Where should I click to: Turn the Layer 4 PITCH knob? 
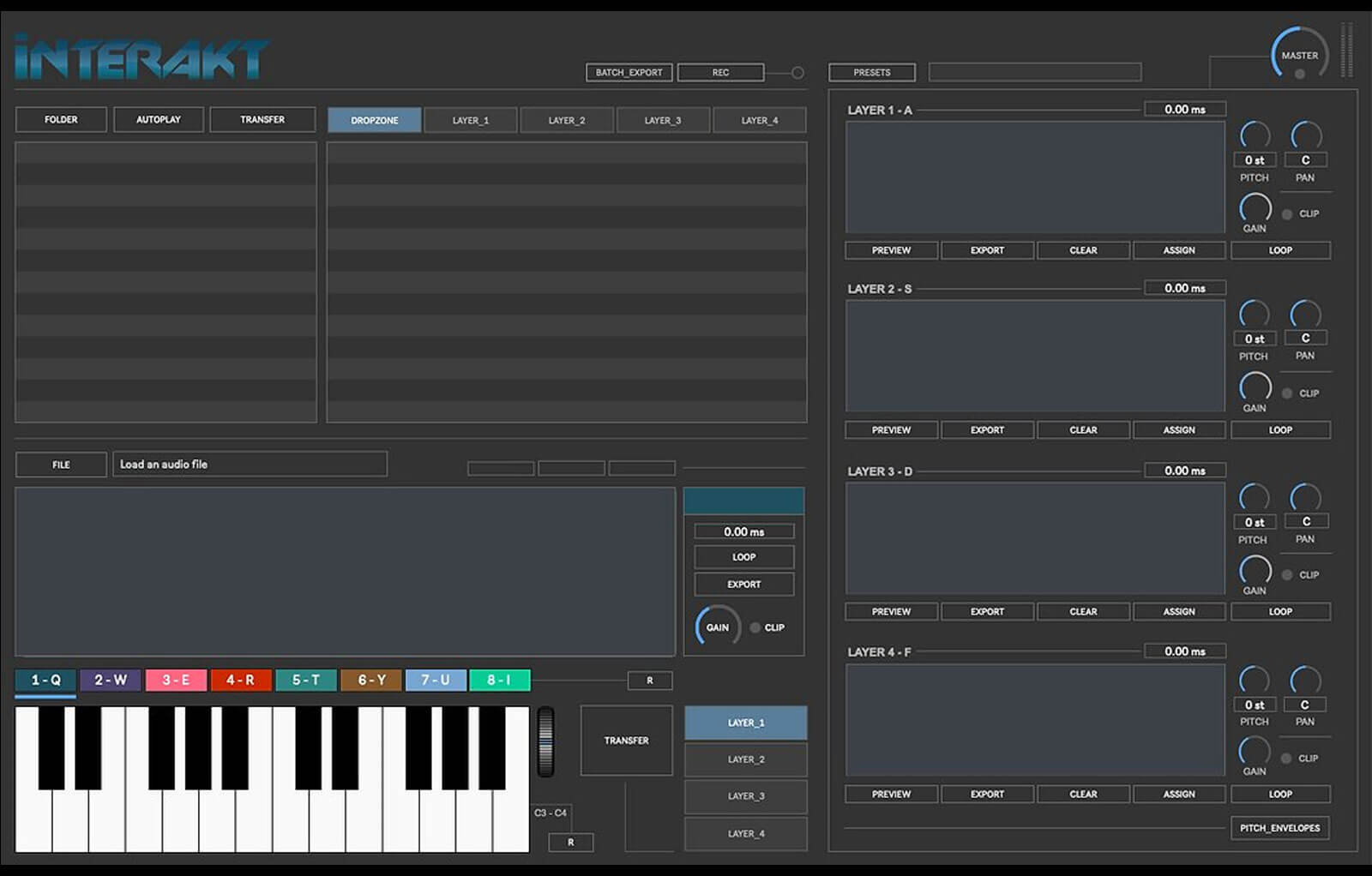(x=1255, y=681)
